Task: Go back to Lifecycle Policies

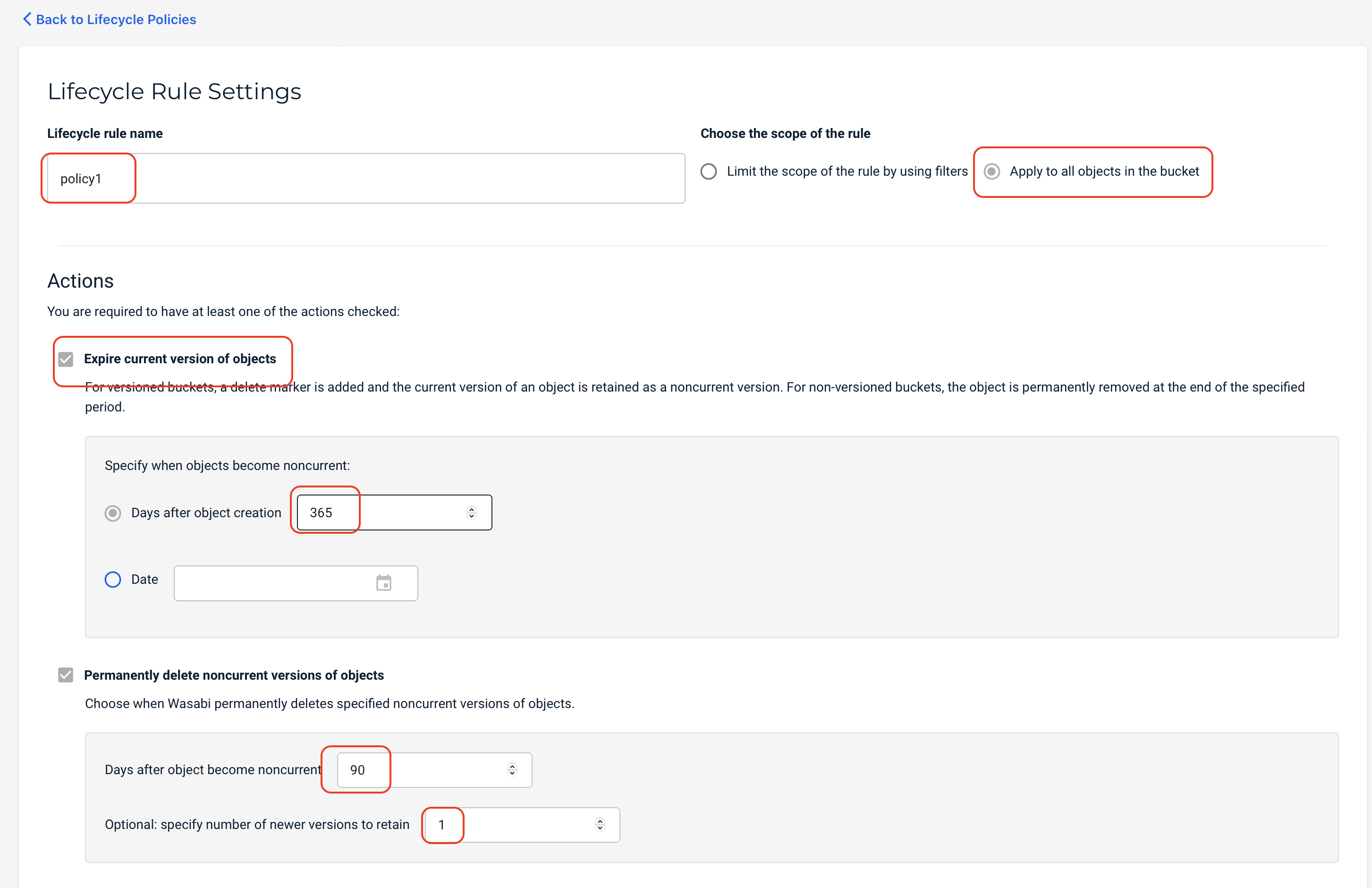Action: tap(110, 19)
